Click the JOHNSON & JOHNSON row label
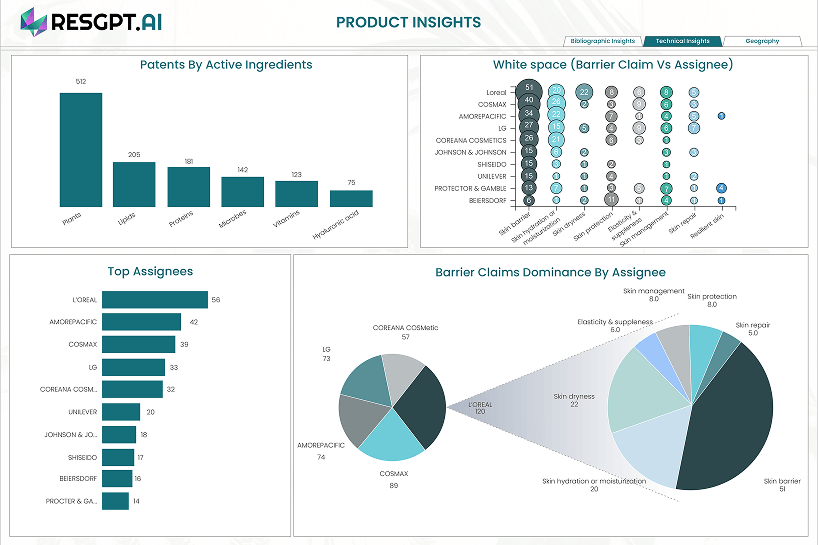Image resolution: width=818 pixels, height=545 pixels. point(471,152)
